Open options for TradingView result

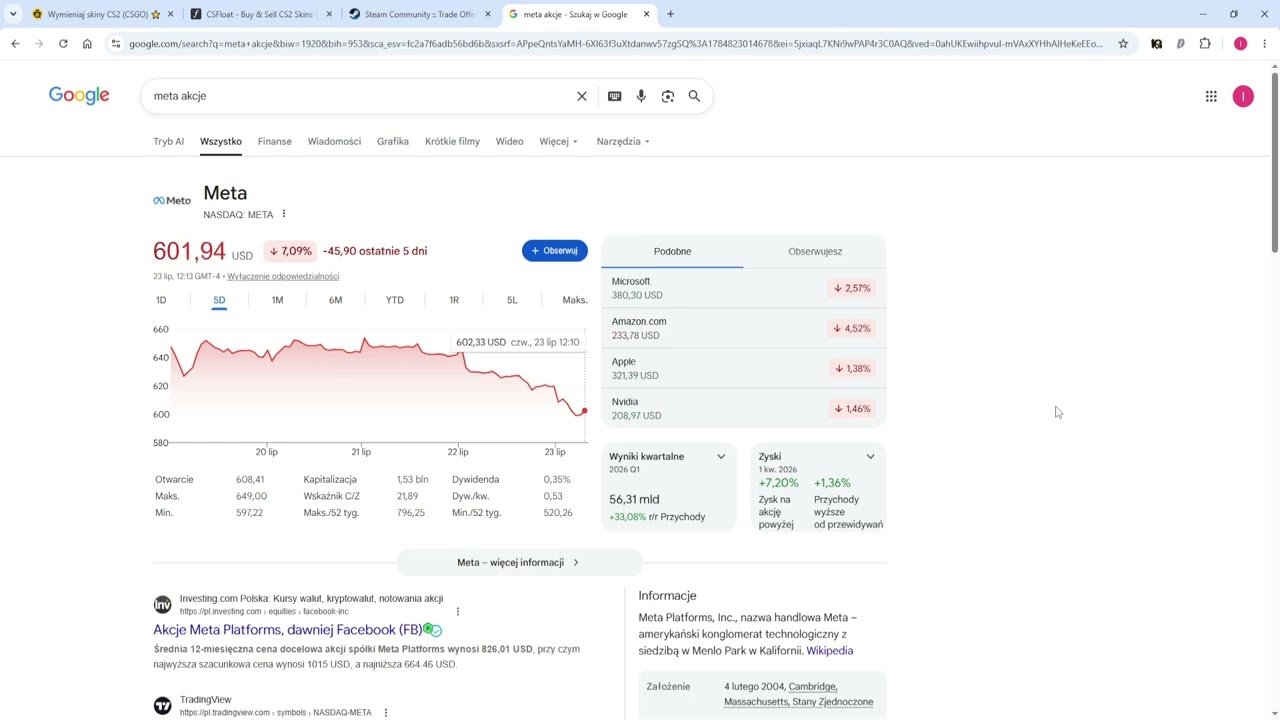point(386,713)
